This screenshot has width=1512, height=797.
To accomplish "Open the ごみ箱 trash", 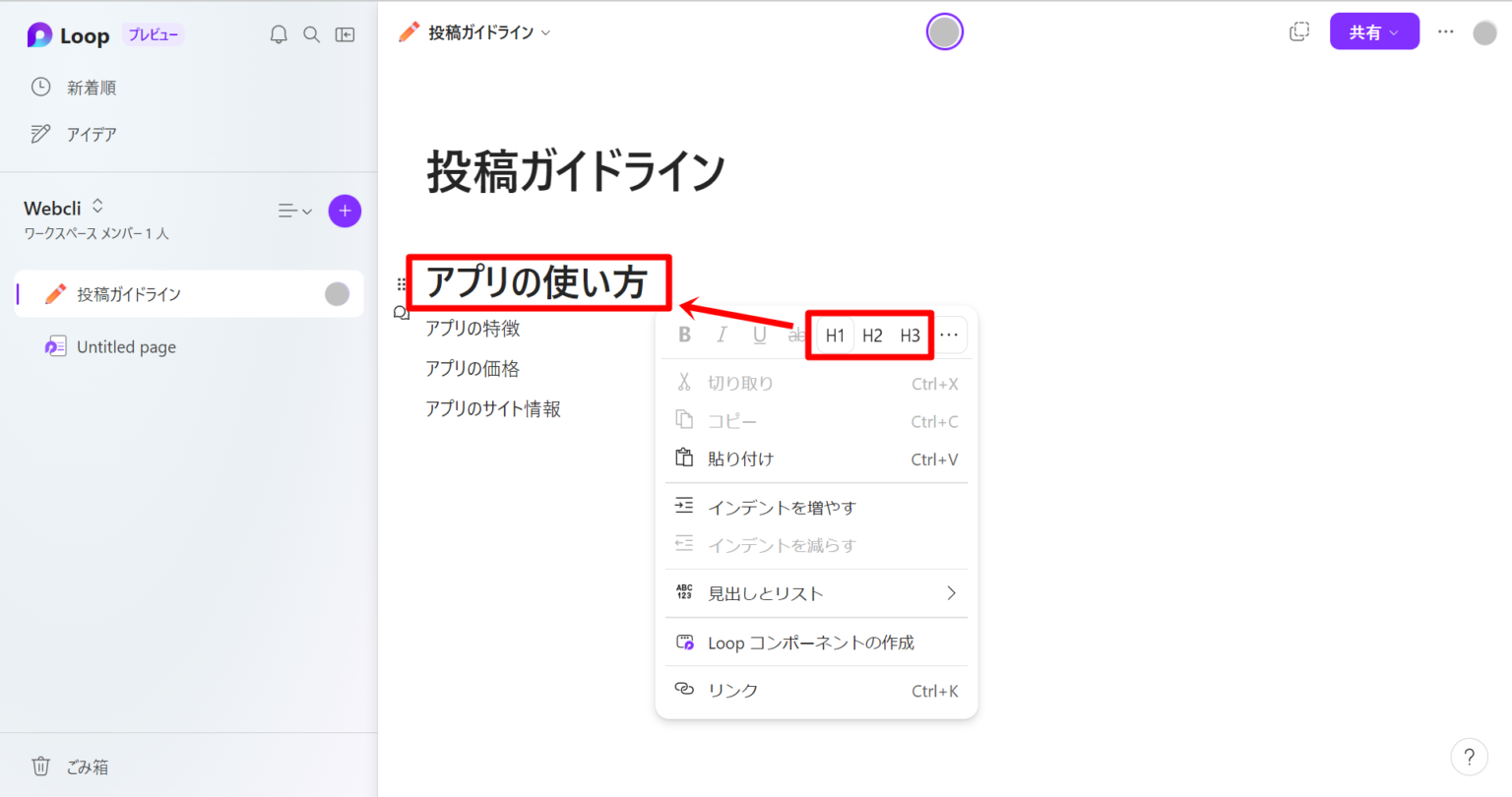I will [x=69, y=766].
